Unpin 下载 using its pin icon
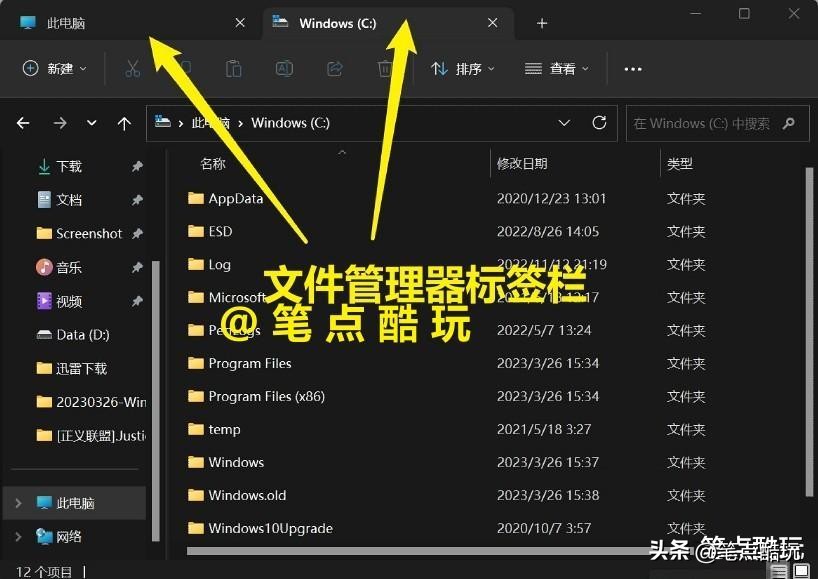818x579 pixels. [x=137, y=165]
